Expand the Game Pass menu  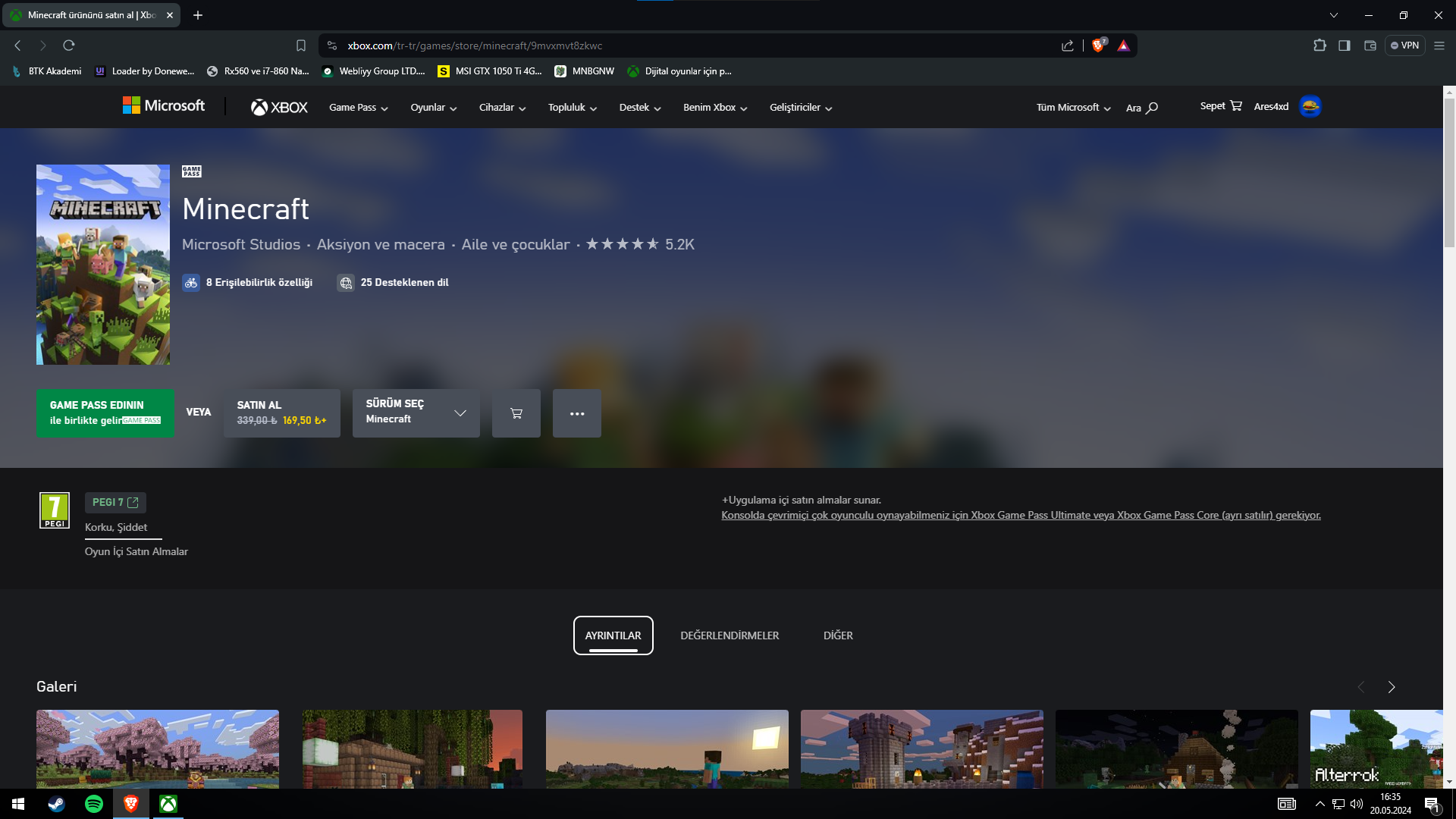[x=358, y=108]
